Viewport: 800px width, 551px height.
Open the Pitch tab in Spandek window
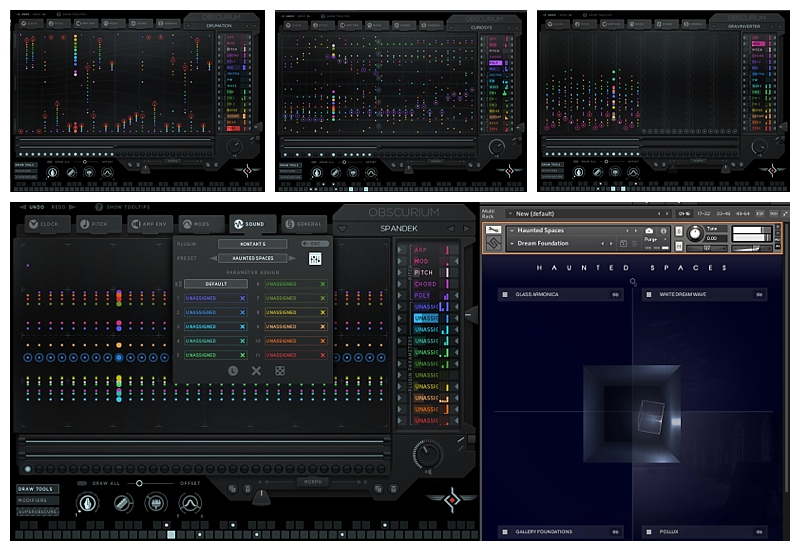click(99, 224)
